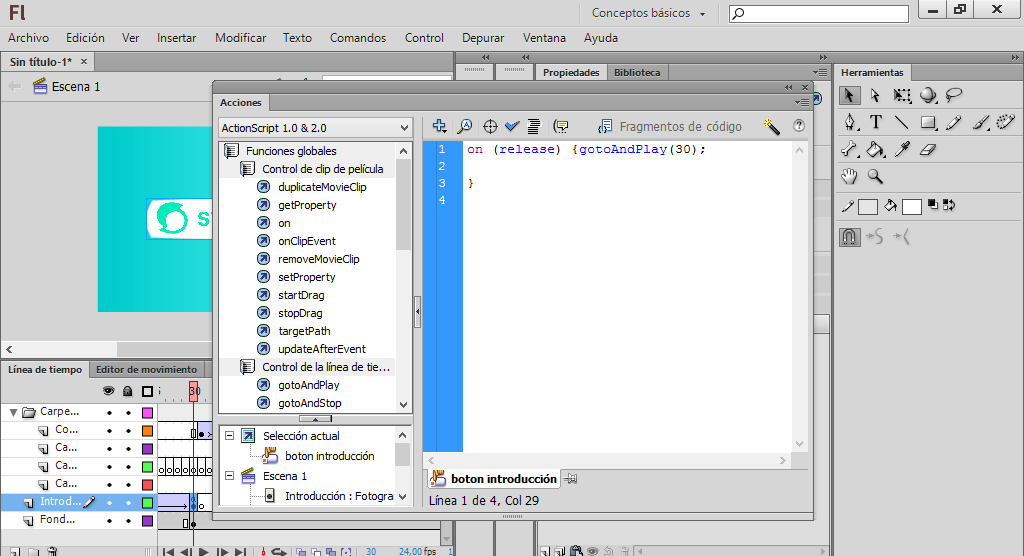
Task: Click frame 30 playhead marker
Action: (x=193, y=391)
